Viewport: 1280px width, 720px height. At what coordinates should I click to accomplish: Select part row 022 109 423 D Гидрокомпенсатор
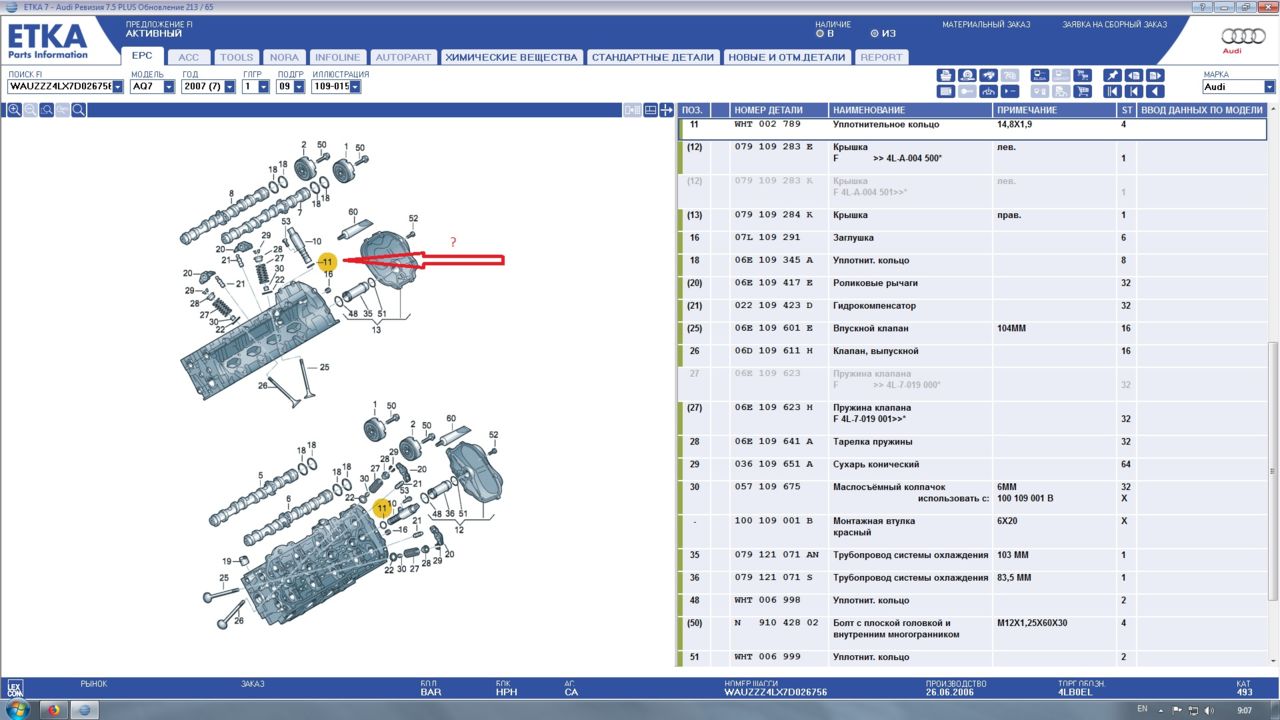972,306
